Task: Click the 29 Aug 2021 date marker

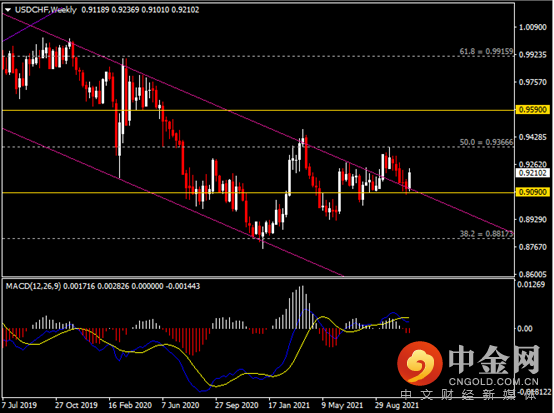Action: pyautogui.click(x=396, y=405)
